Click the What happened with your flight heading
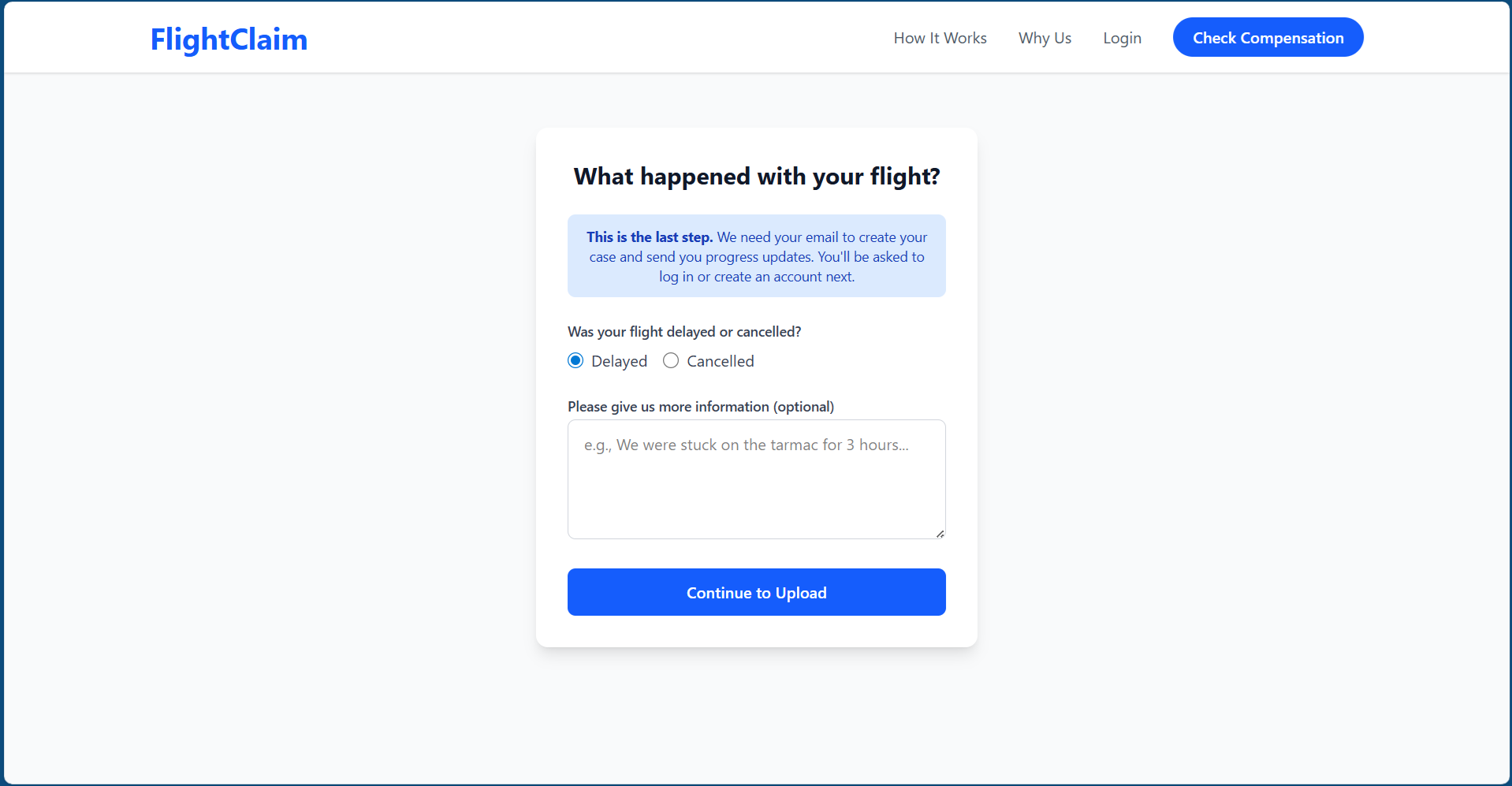 click(x=756, y=177)
